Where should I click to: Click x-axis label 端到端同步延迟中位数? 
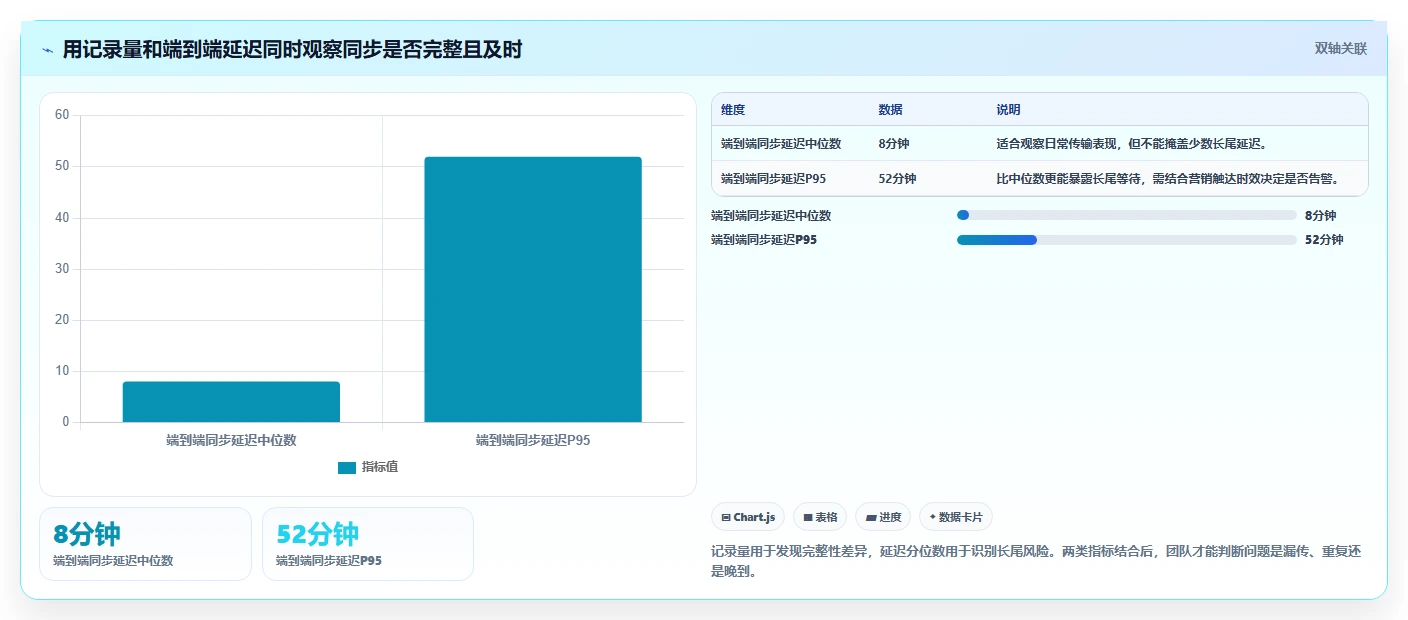click(231, 440)
